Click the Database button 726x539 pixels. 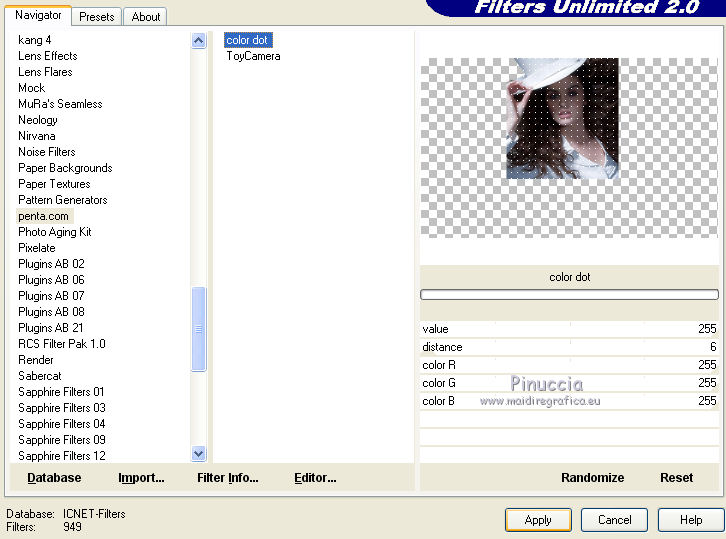54,477
